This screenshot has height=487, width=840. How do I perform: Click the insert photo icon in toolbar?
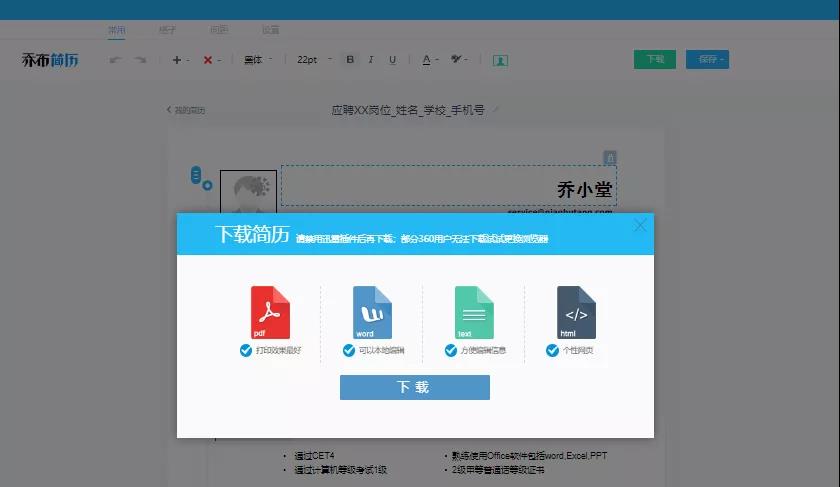point(500,60)
